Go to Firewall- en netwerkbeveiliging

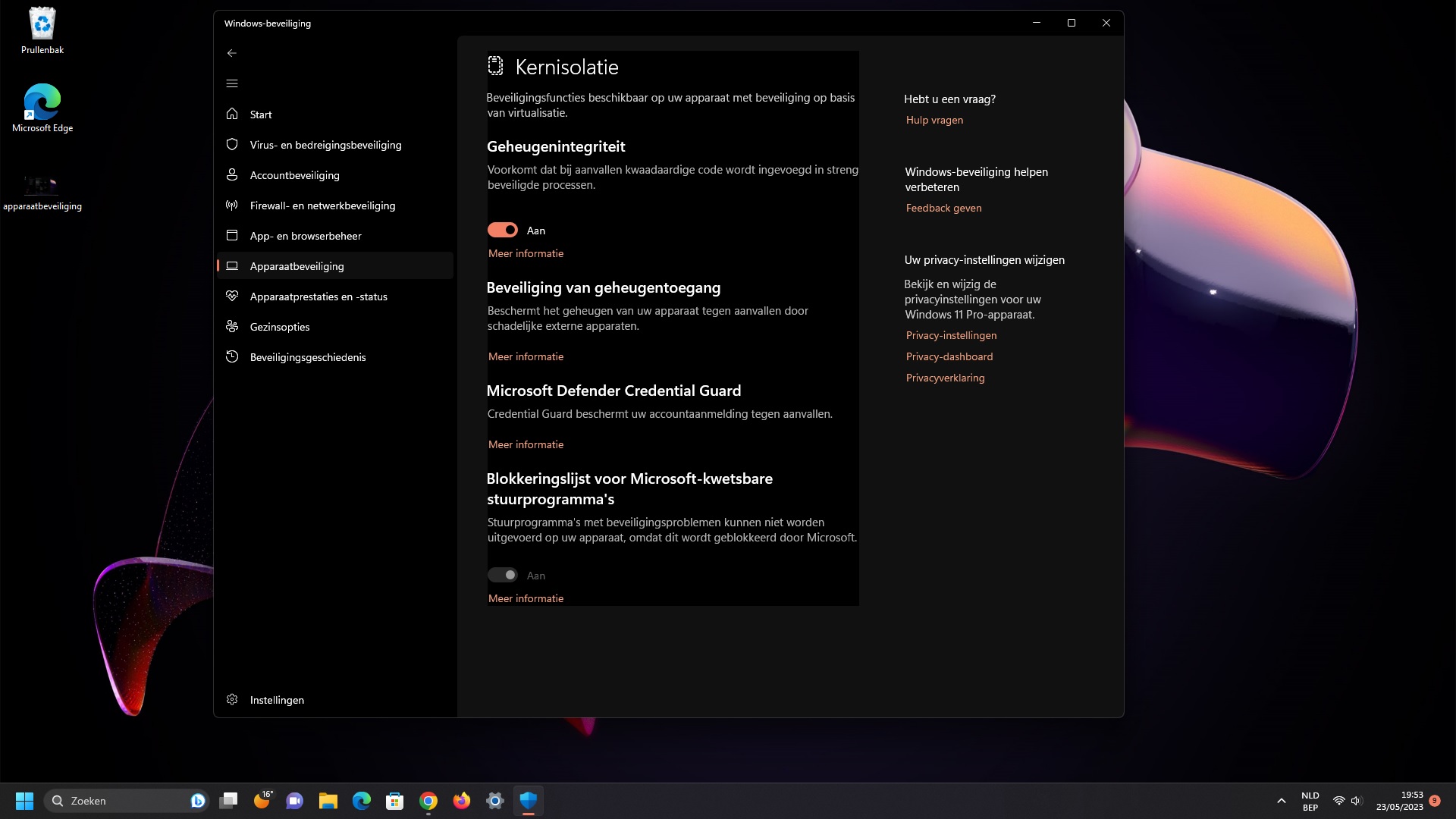(x=334, y=206)
